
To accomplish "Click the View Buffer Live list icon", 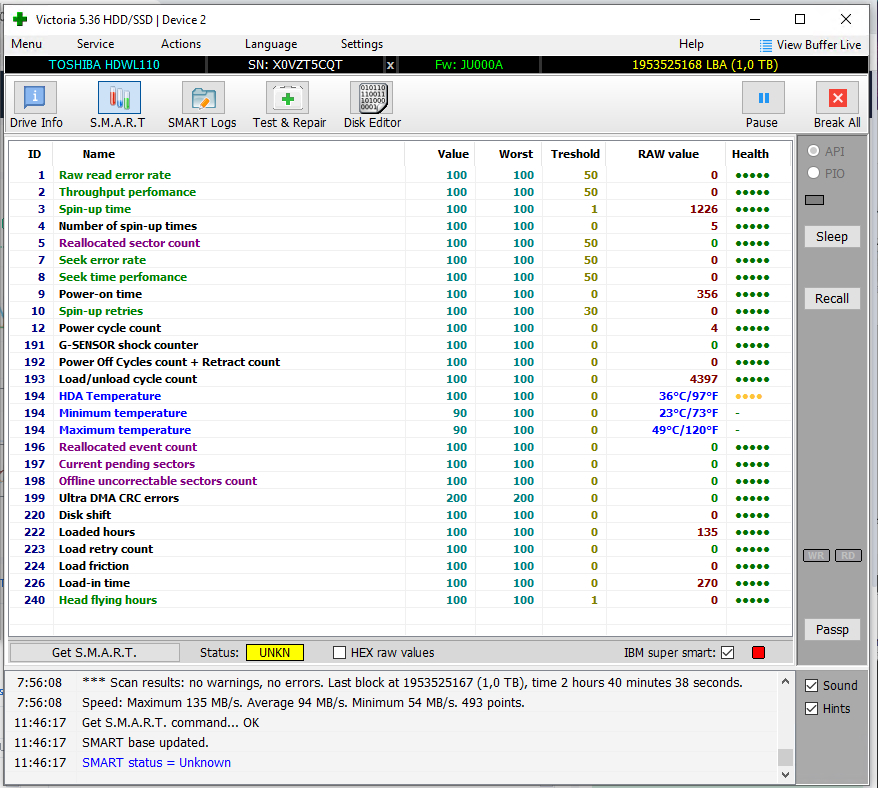I will tap(765, 45).
